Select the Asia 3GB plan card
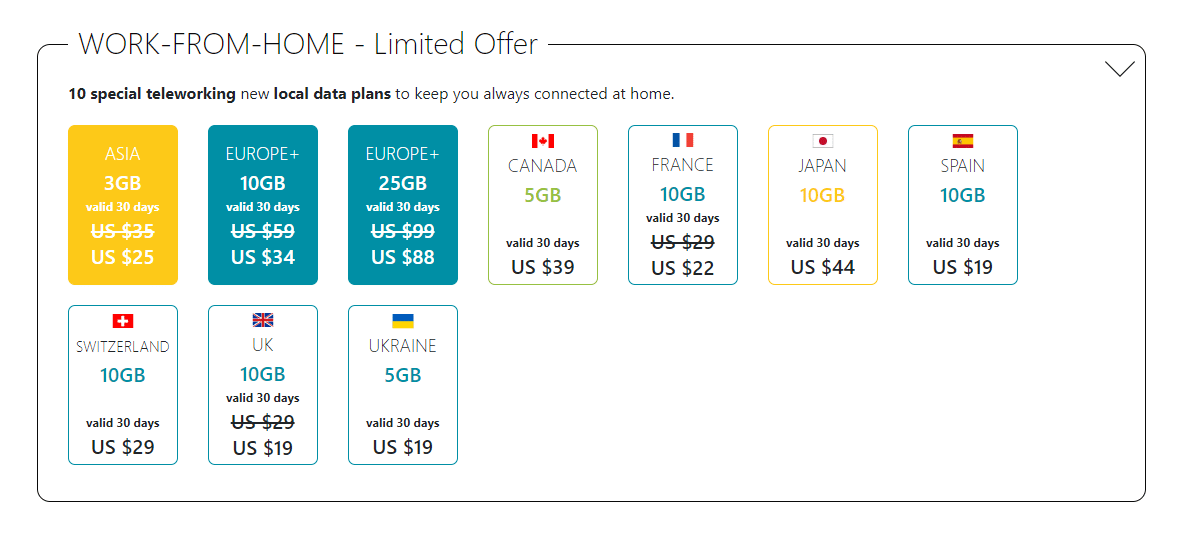The width and height of the screenshot is (1189, 533). 123,205
